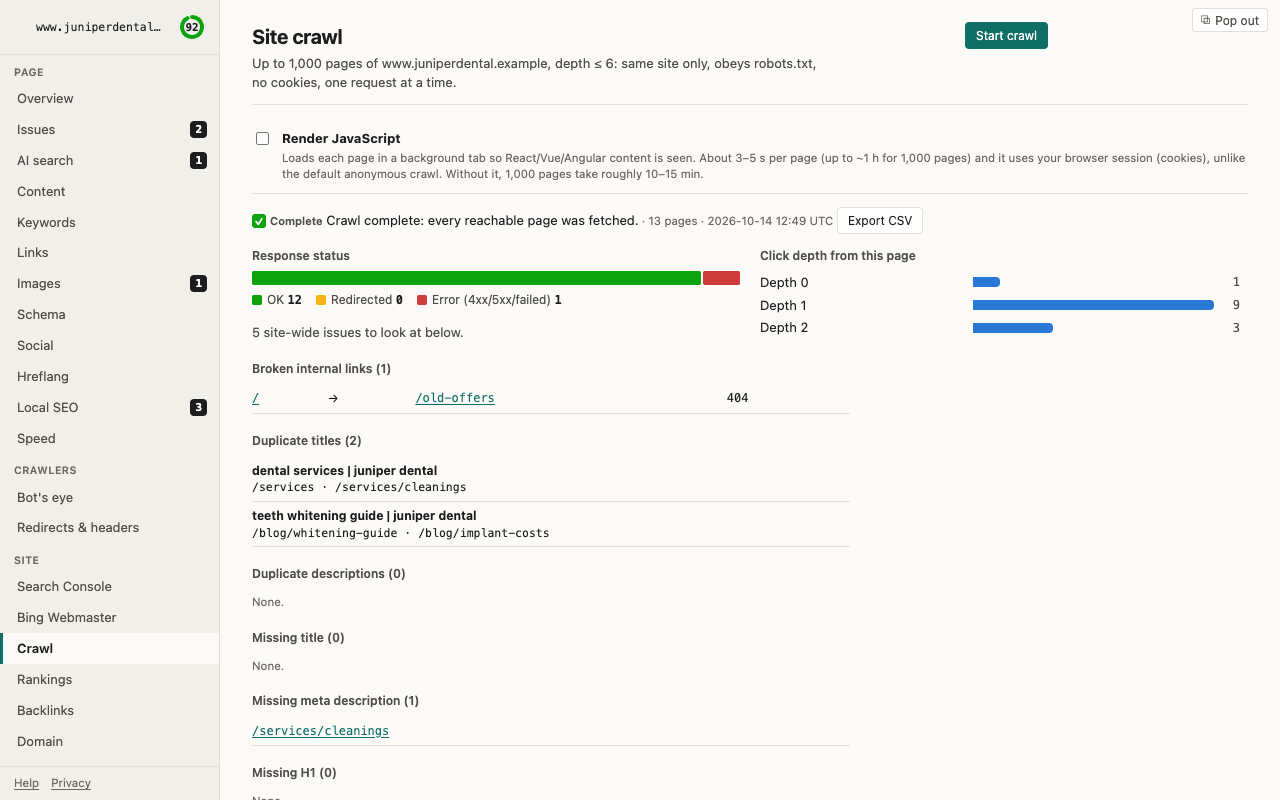Click the 404 status code
Viewport: 1280px width, 800px height.
click(x=737, y=398)
